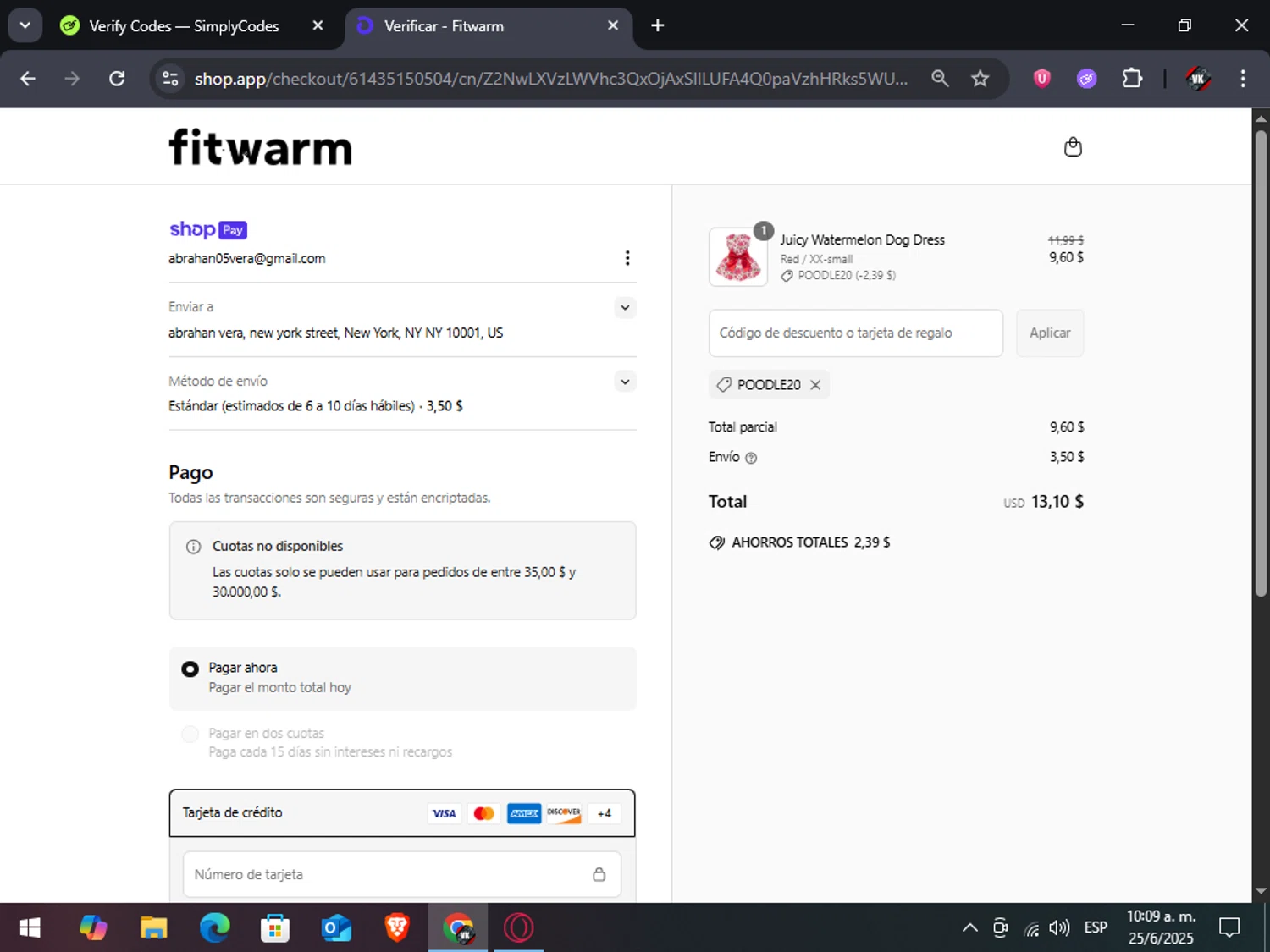Open a new browser tab

pyautogui.click(x=658, y=25)
